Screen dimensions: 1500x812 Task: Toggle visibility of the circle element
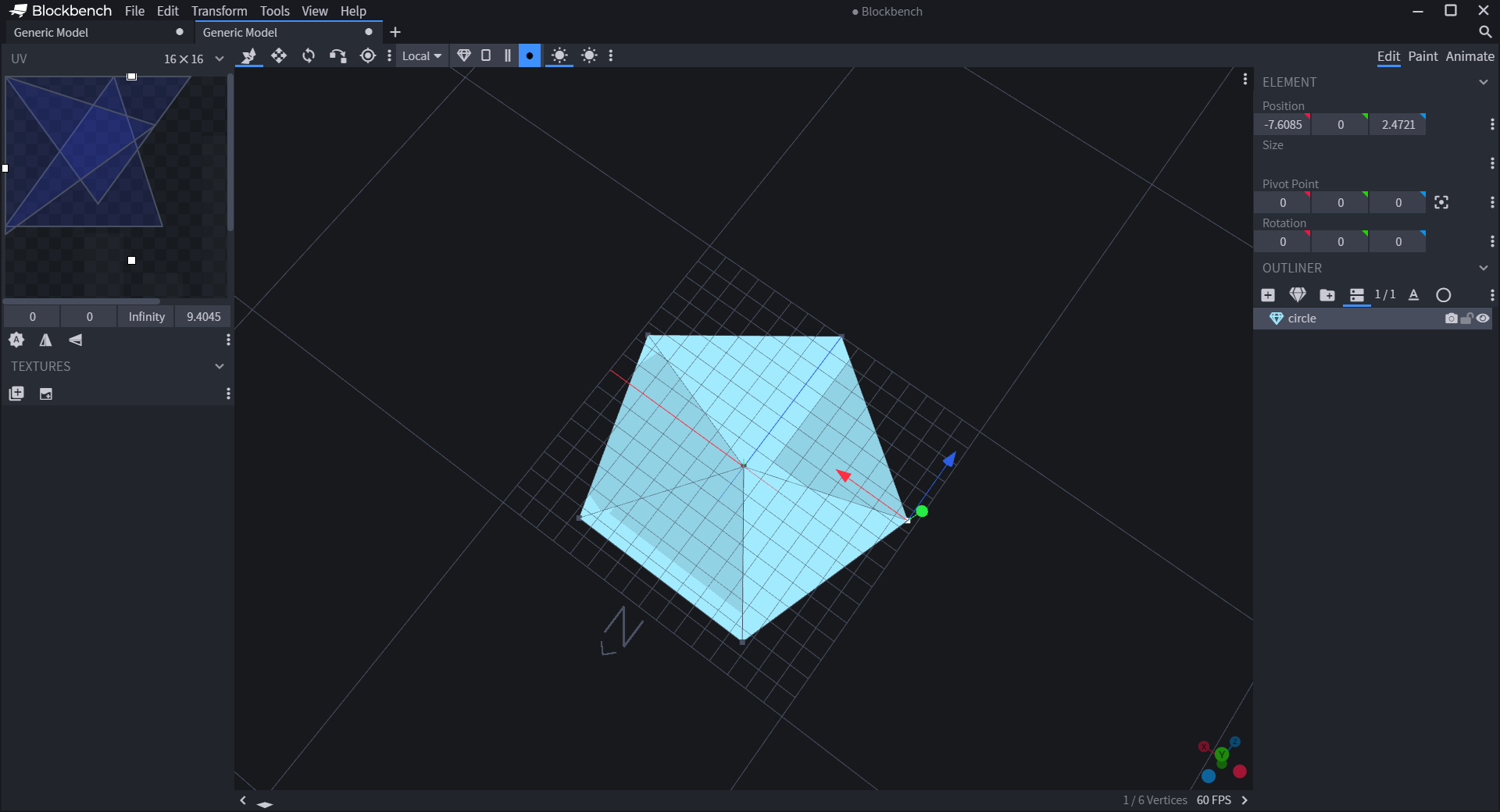[1484, 319]
